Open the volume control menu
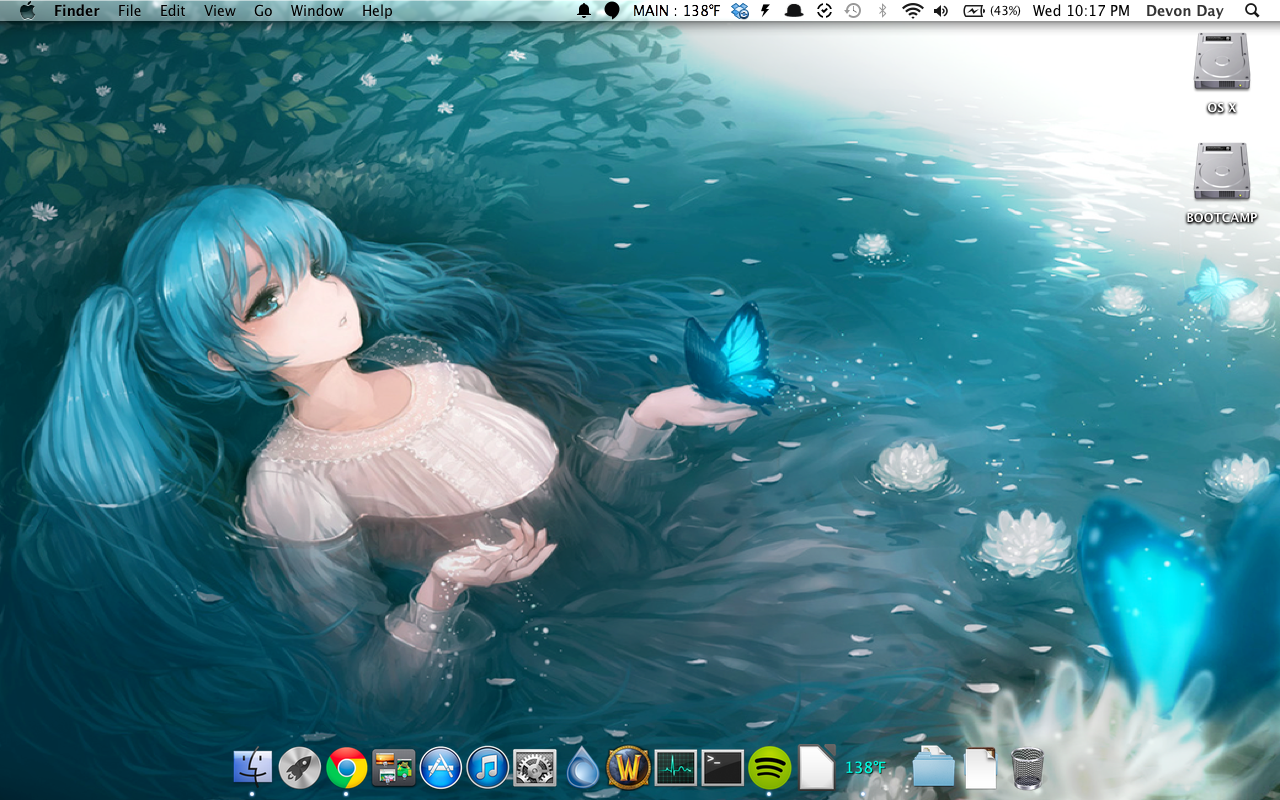Screen dimensions: 1280x800 tap(941, 11)
